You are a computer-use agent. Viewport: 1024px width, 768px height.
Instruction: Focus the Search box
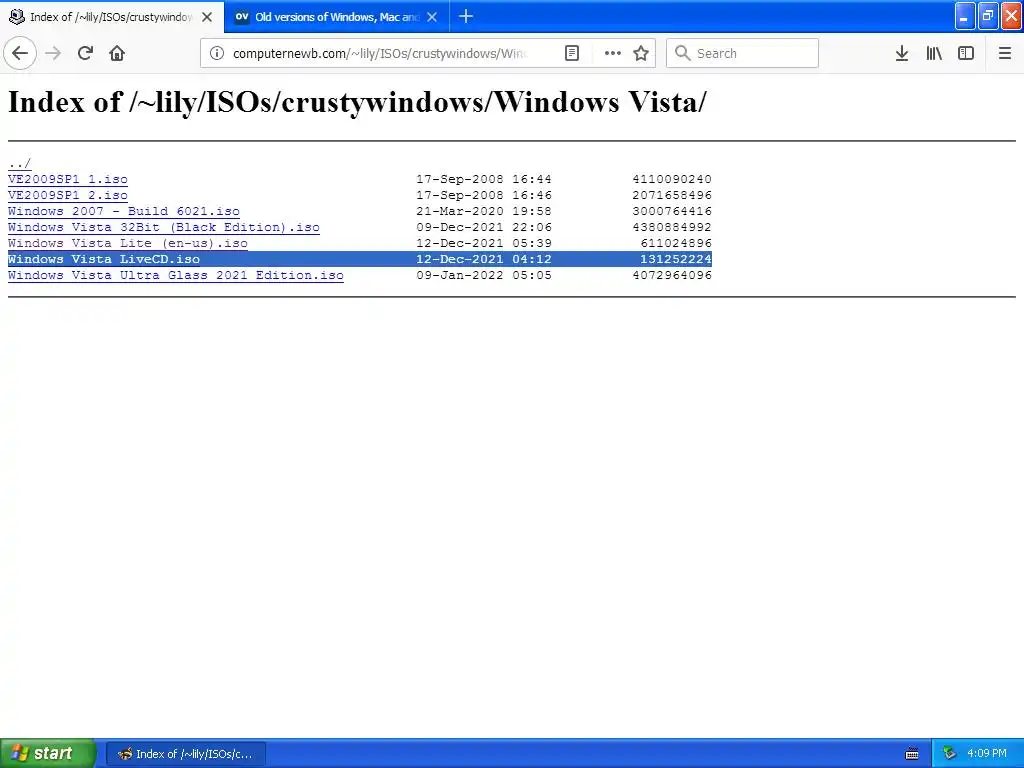pyautogui.click(x=743, y=54)
